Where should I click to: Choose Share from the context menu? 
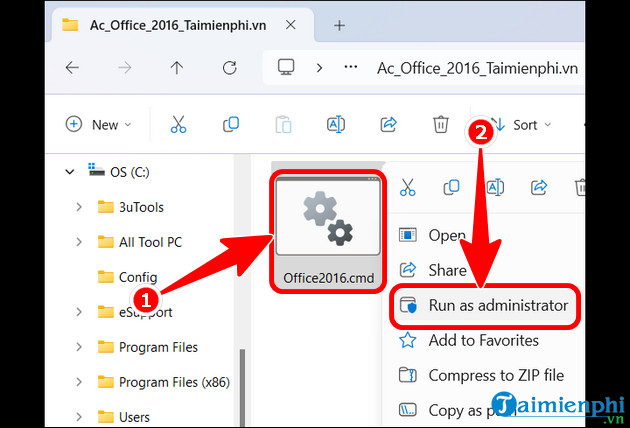[x=432, y=270]
